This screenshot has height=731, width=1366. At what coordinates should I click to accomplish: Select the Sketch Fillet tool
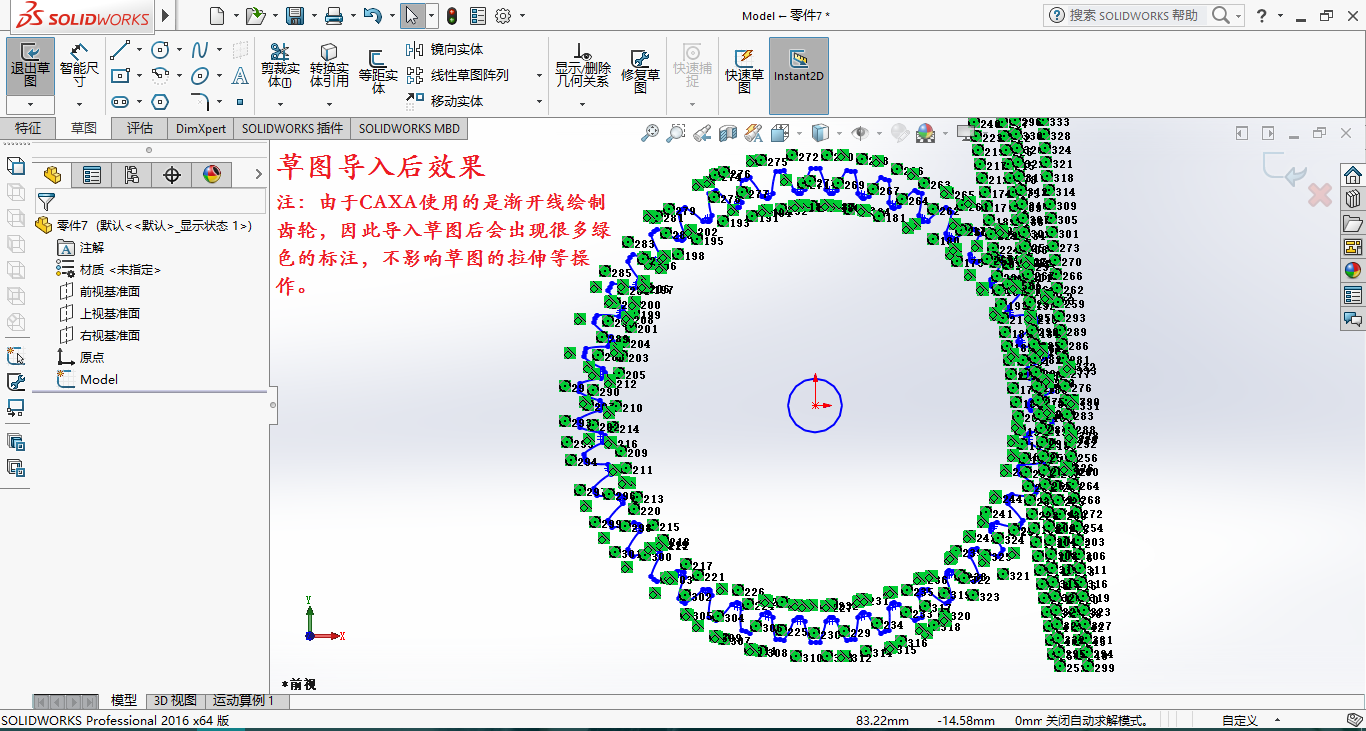point(200,101)
